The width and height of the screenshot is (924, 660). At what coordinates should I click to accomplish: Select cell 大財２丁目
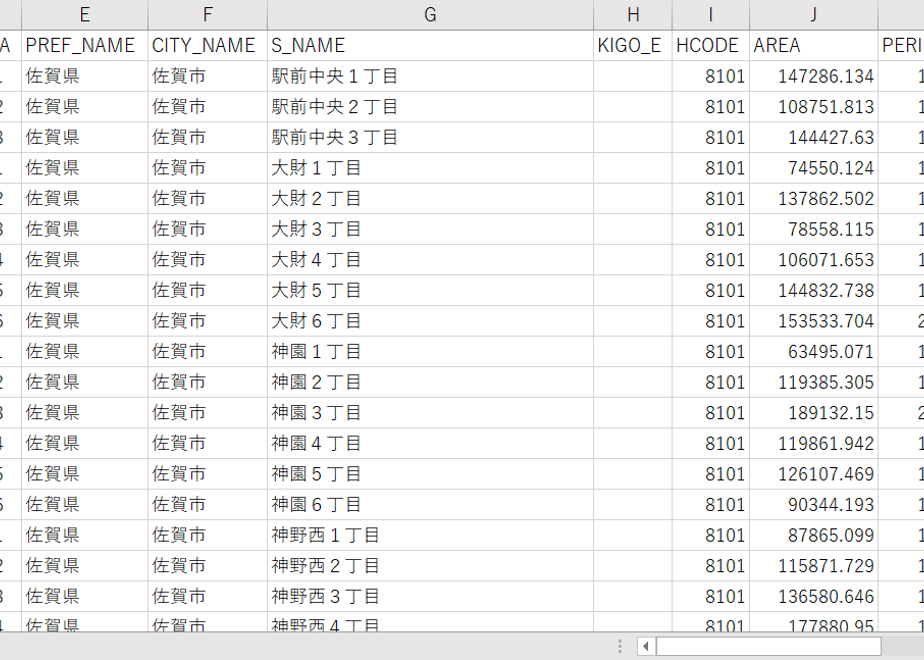(x=430, y=199)
